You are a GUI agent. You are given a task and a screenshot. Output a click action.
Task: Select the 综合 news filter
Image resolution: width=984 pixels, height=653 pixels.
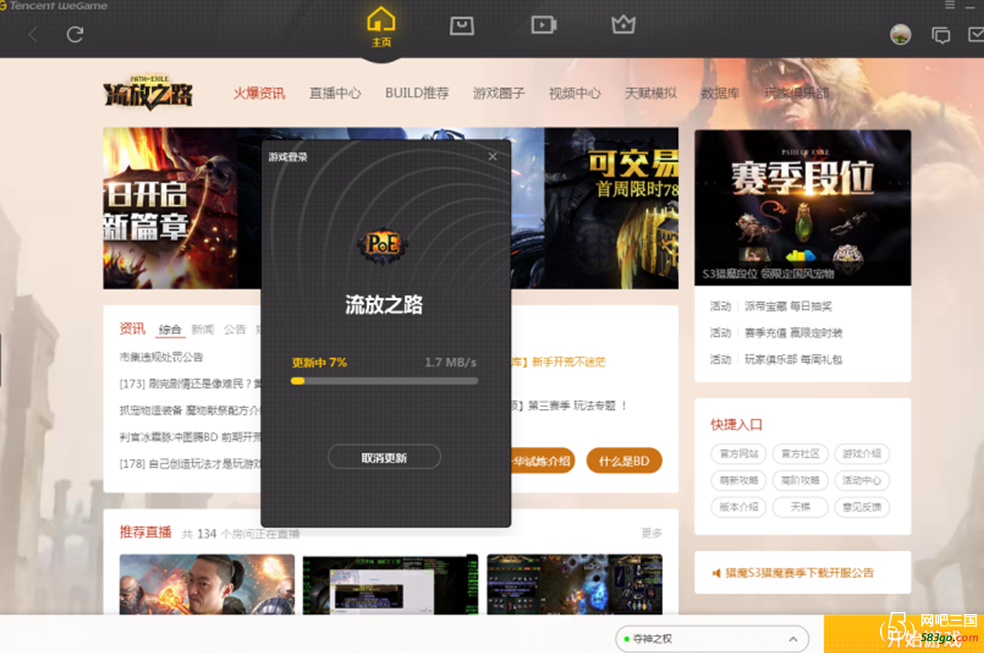click(x=170, y=329)
